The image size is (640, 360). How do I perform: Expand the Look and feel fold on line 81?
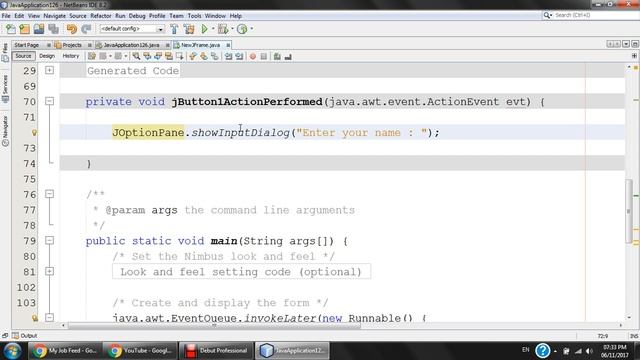point(49,271)
